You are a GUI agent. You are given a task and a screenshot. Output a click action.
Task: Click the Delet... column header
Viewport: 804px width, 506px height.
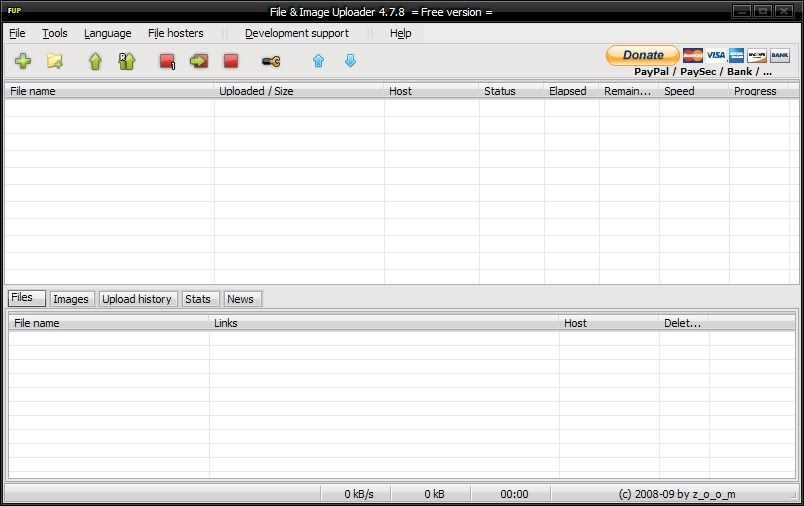click(x=684, y=323)
